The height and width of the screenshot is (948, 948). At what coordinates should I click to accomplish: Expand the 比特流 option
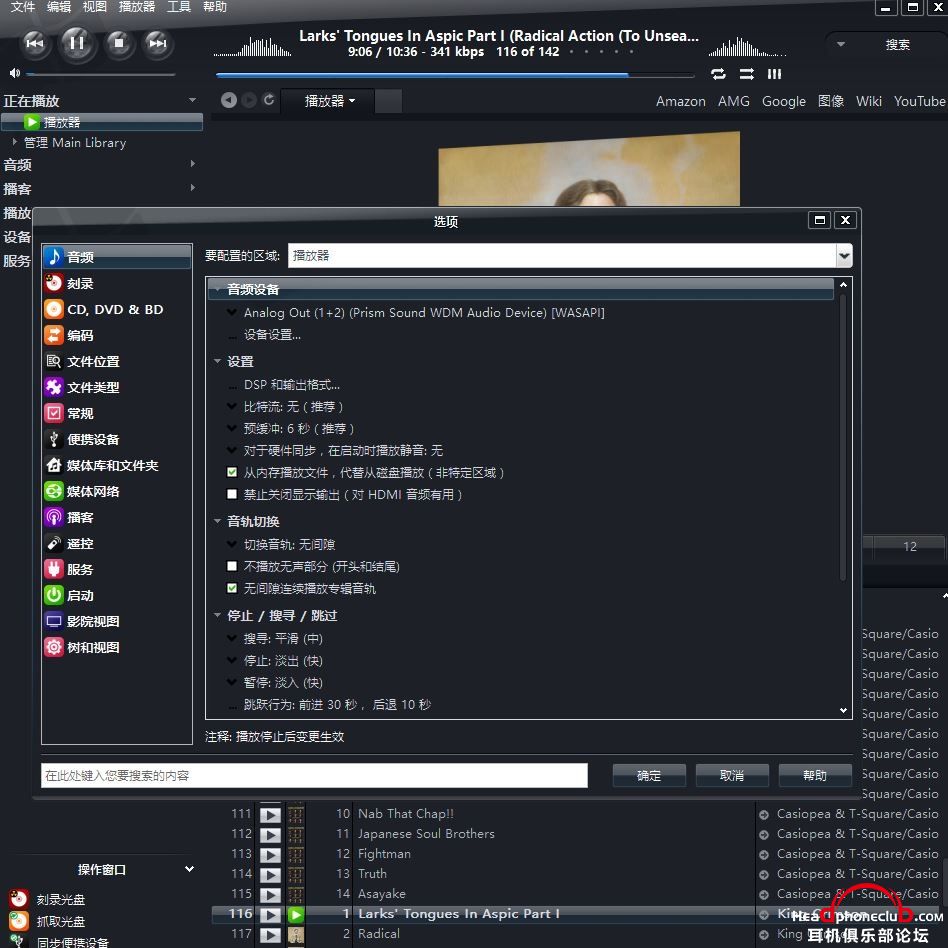(231, 406)
